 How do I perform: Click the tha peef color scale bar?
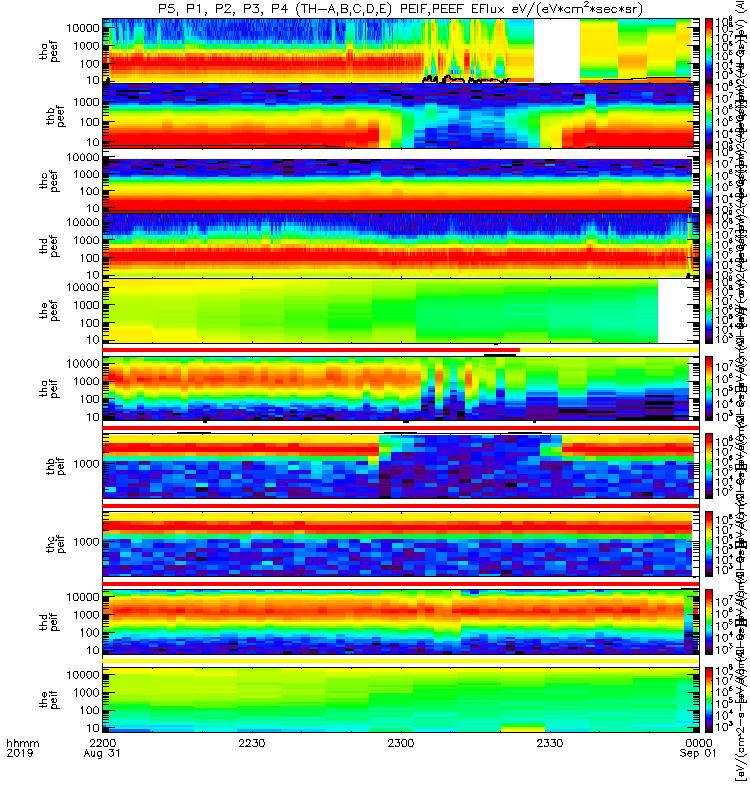click(x=709, y=50)
